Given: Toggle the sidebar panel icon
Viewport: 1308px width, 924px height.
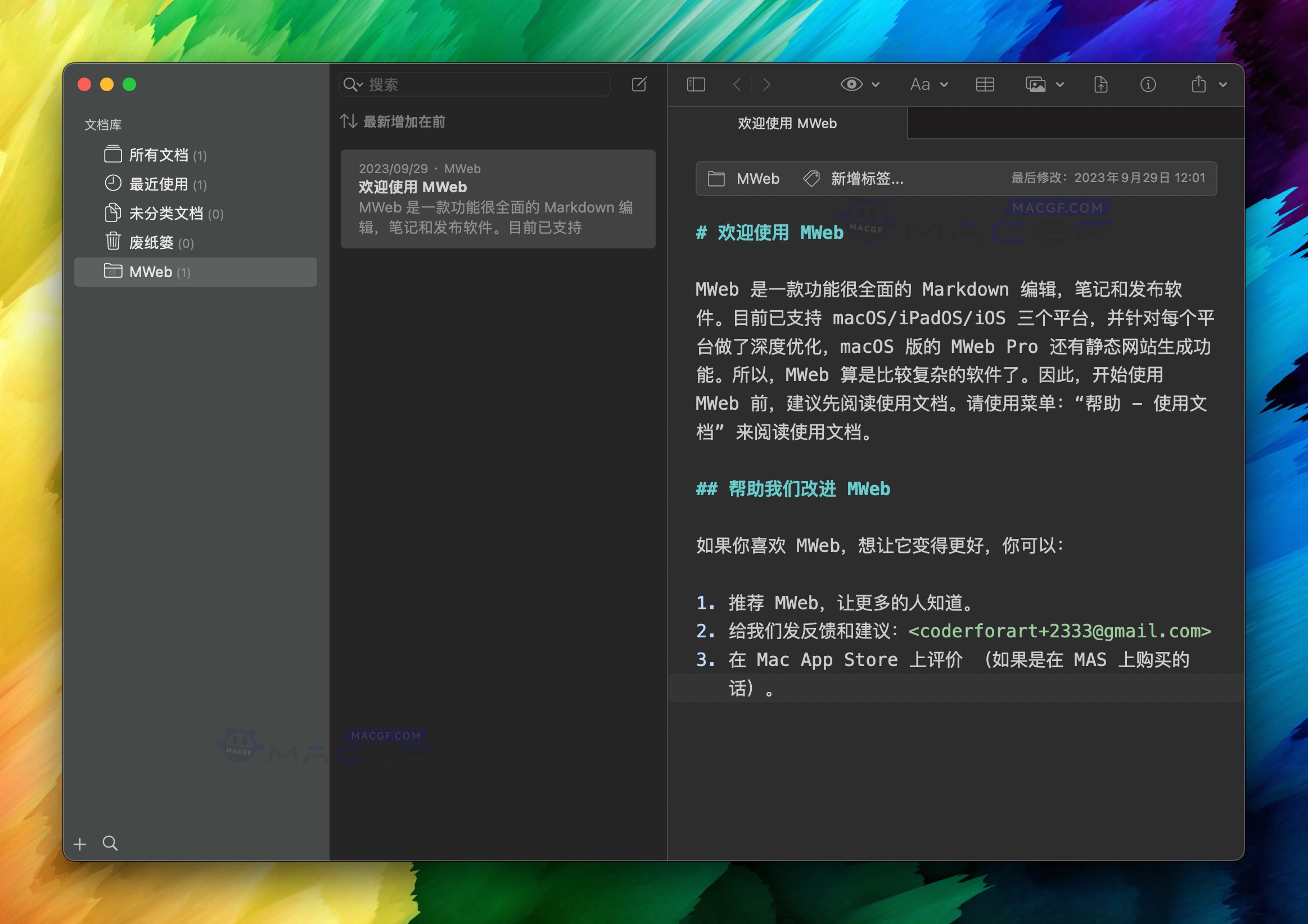Looking at the screenshot, I should coord(696,84).
